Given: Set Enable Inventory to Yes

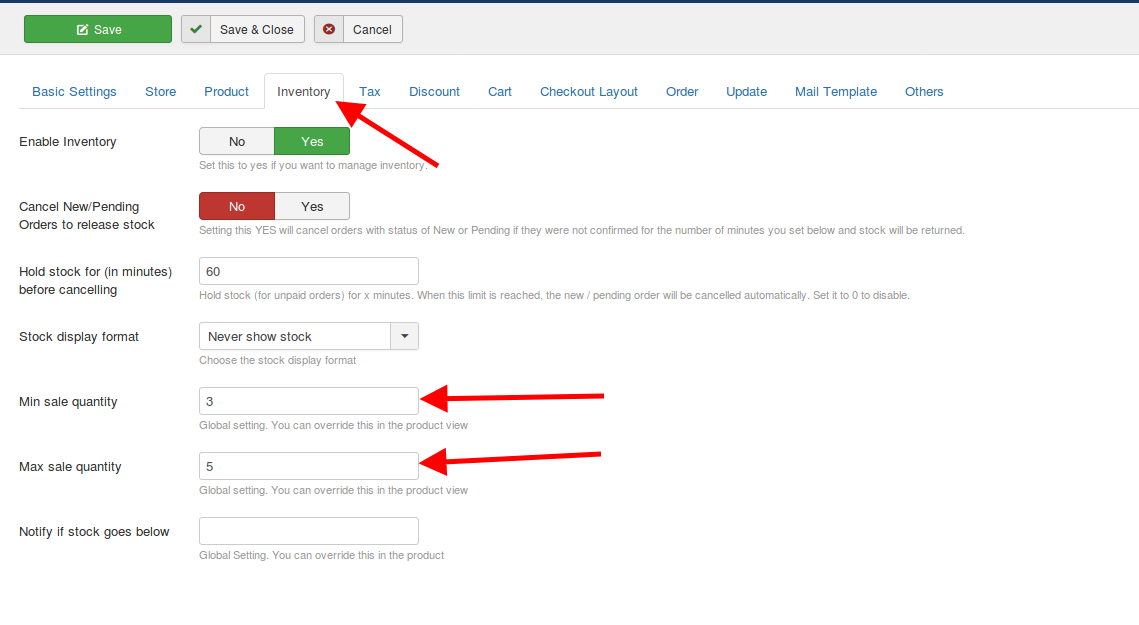Looking at the screenshot, I should (312, 142).
